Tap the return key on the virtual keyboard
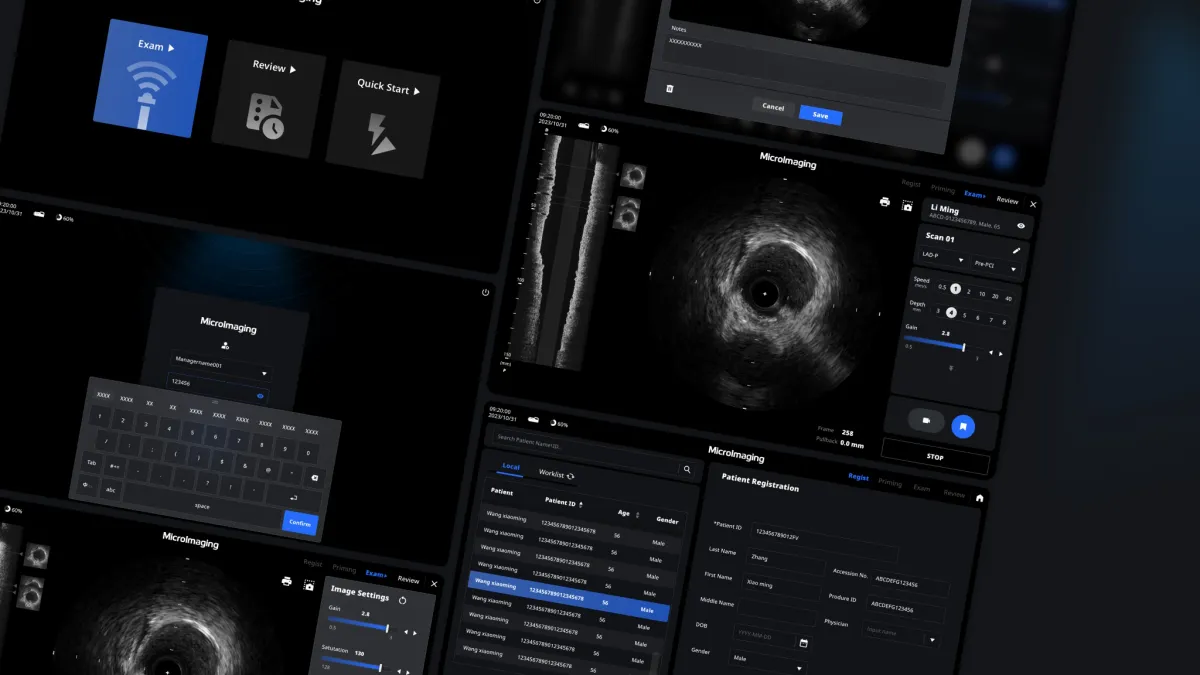Screen dimensions: 1200x675 tap(292, 497)
